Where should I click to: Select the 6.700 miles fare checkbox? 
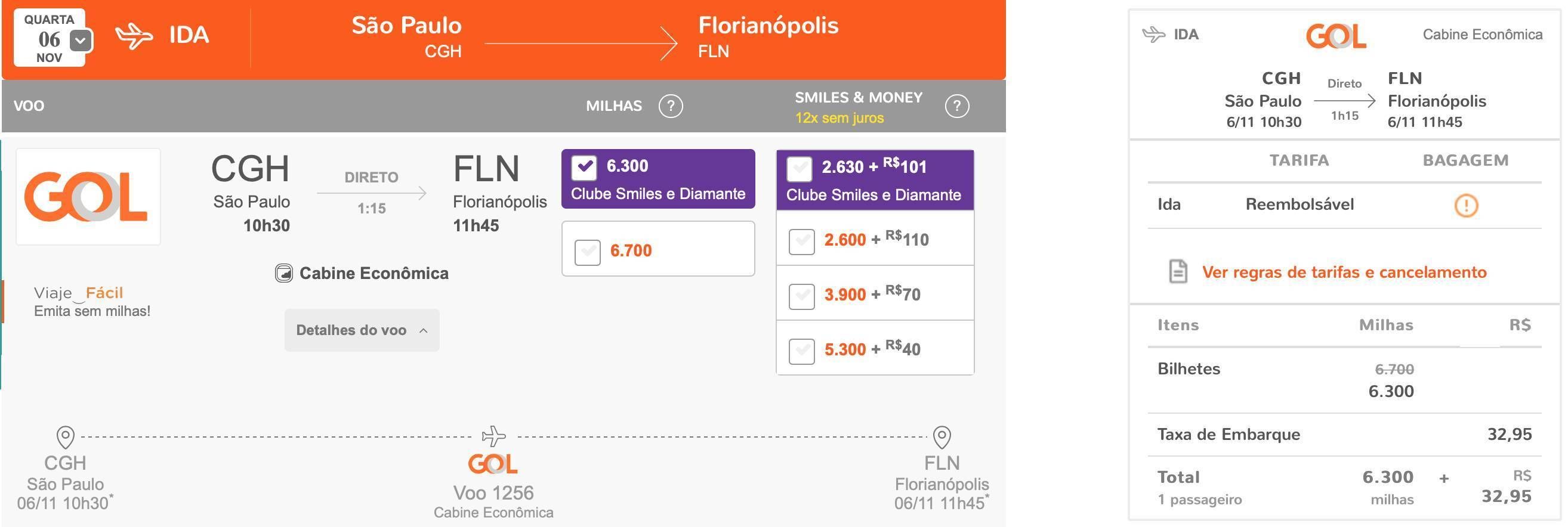587,251
